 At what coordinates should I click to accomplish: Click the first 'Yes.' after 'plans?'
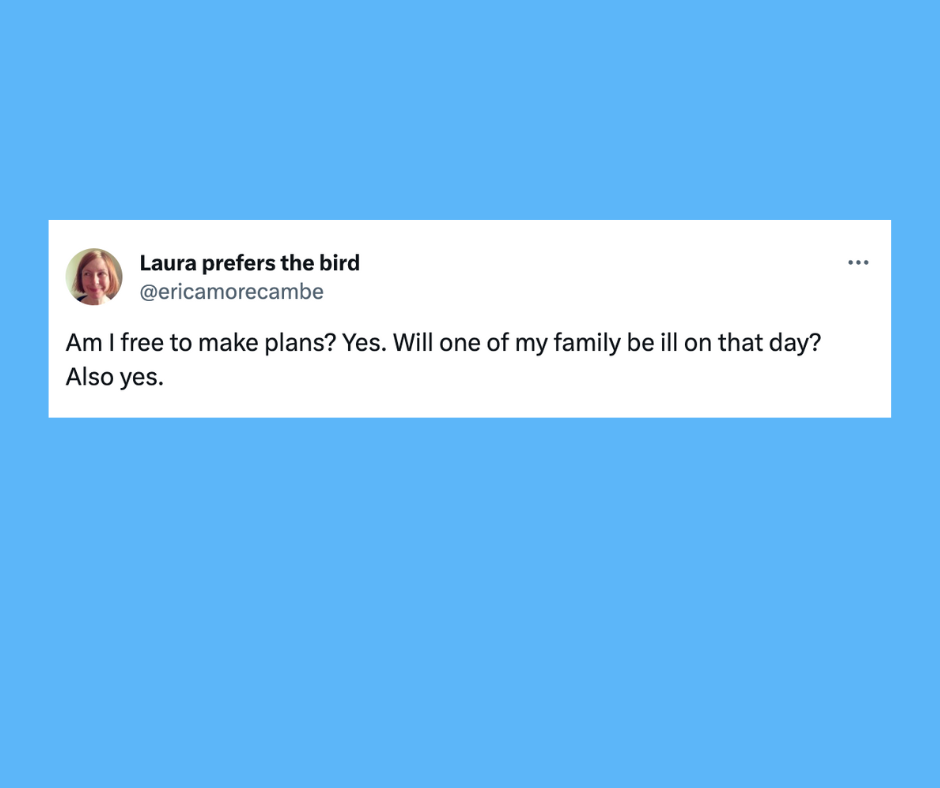pos(364,344)
